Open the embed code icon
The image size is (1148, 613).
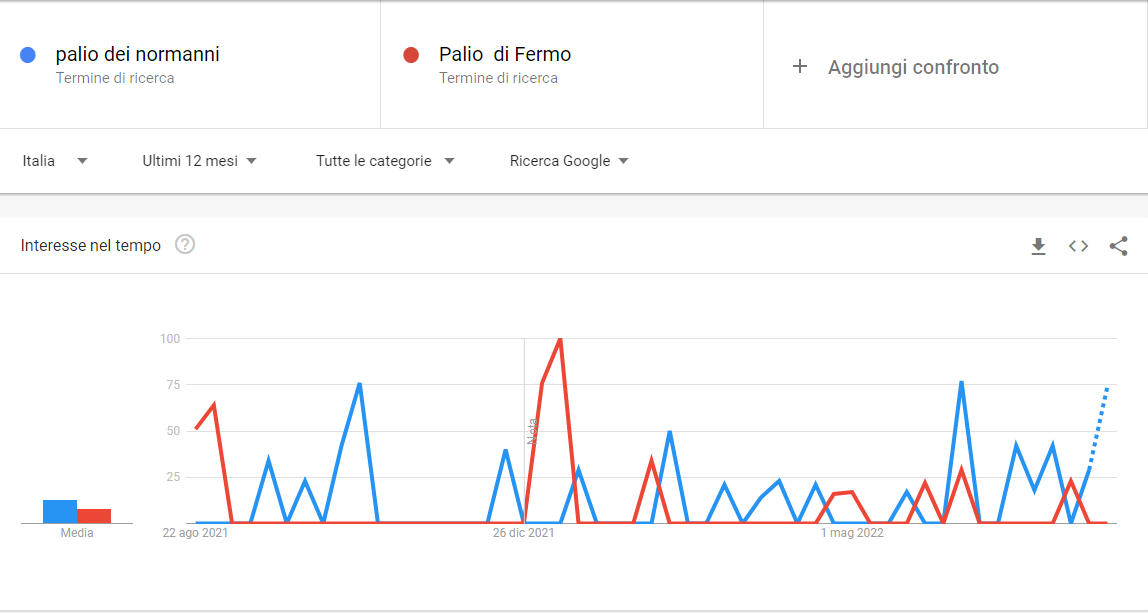coord(1078,246)
